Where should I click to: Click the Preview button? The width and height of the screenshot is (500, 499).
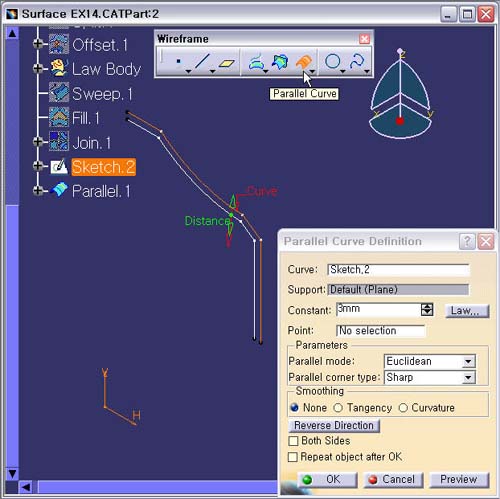coord(459,479)
